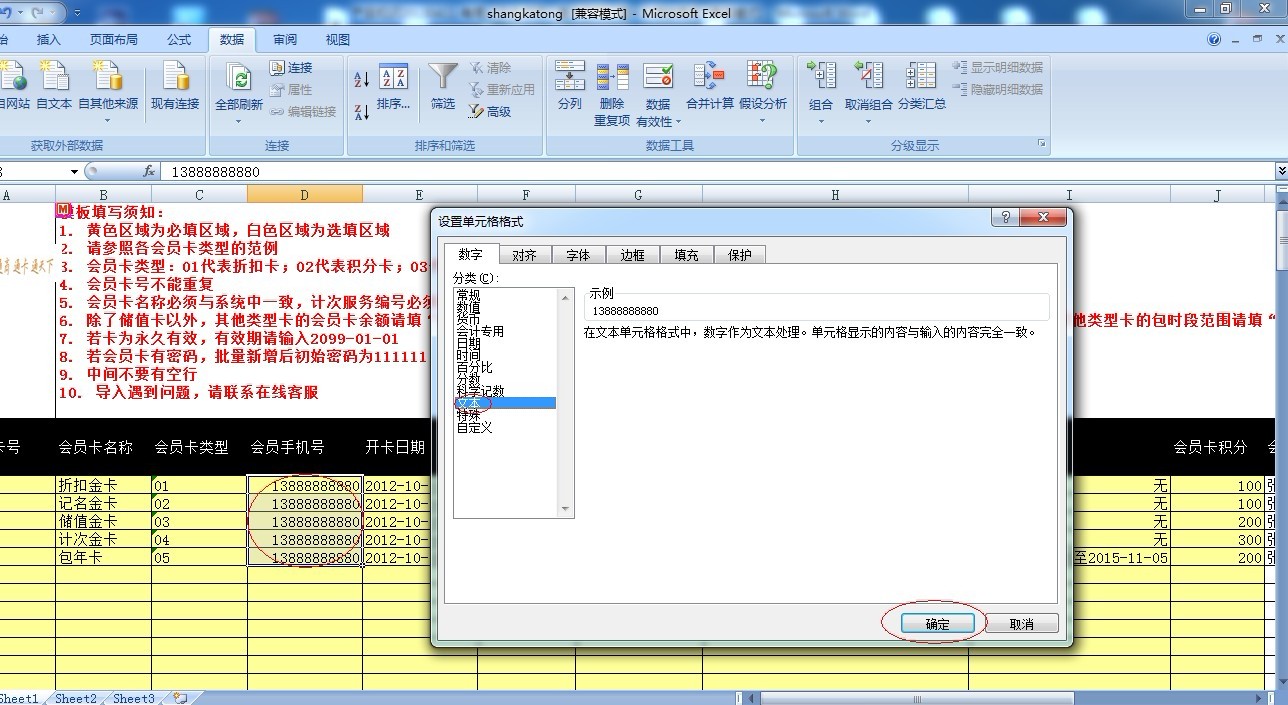Switch to the Sheet2 worksheet tab
1288x705 pixels.
(76, 698)
